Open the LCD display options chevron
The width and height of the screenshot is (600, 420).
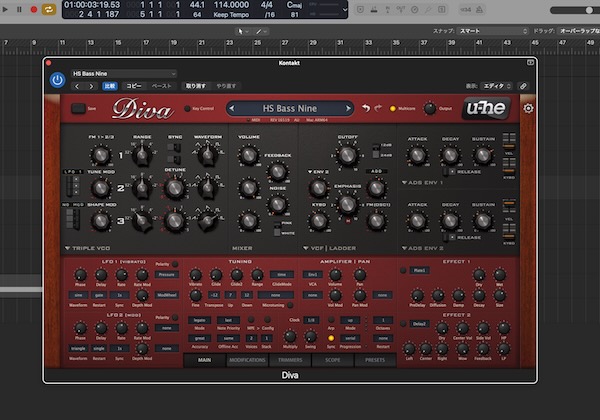pos(345,10)
